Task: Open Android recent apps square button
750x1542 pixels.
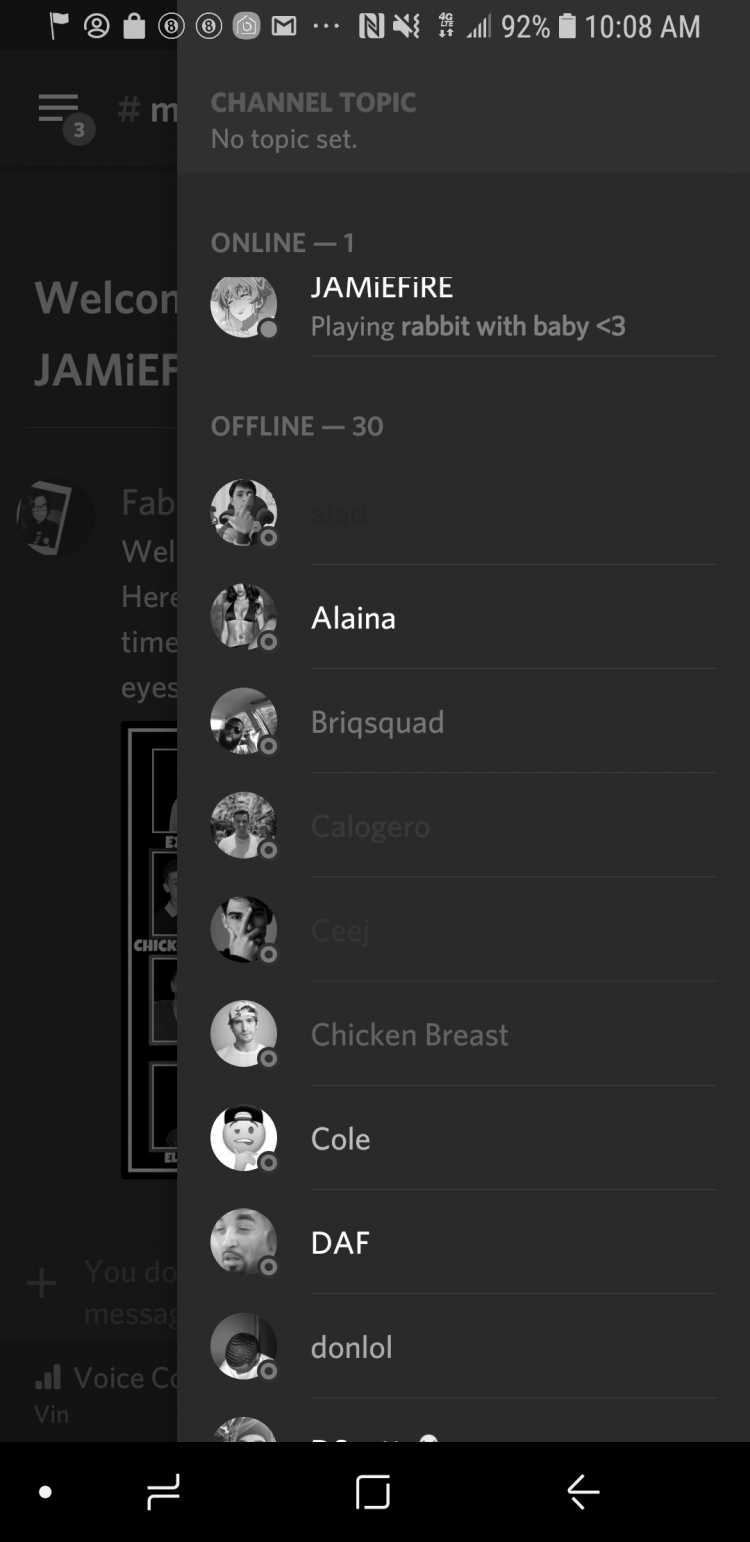Action: pyautogui.click(x=373, y=1492)
